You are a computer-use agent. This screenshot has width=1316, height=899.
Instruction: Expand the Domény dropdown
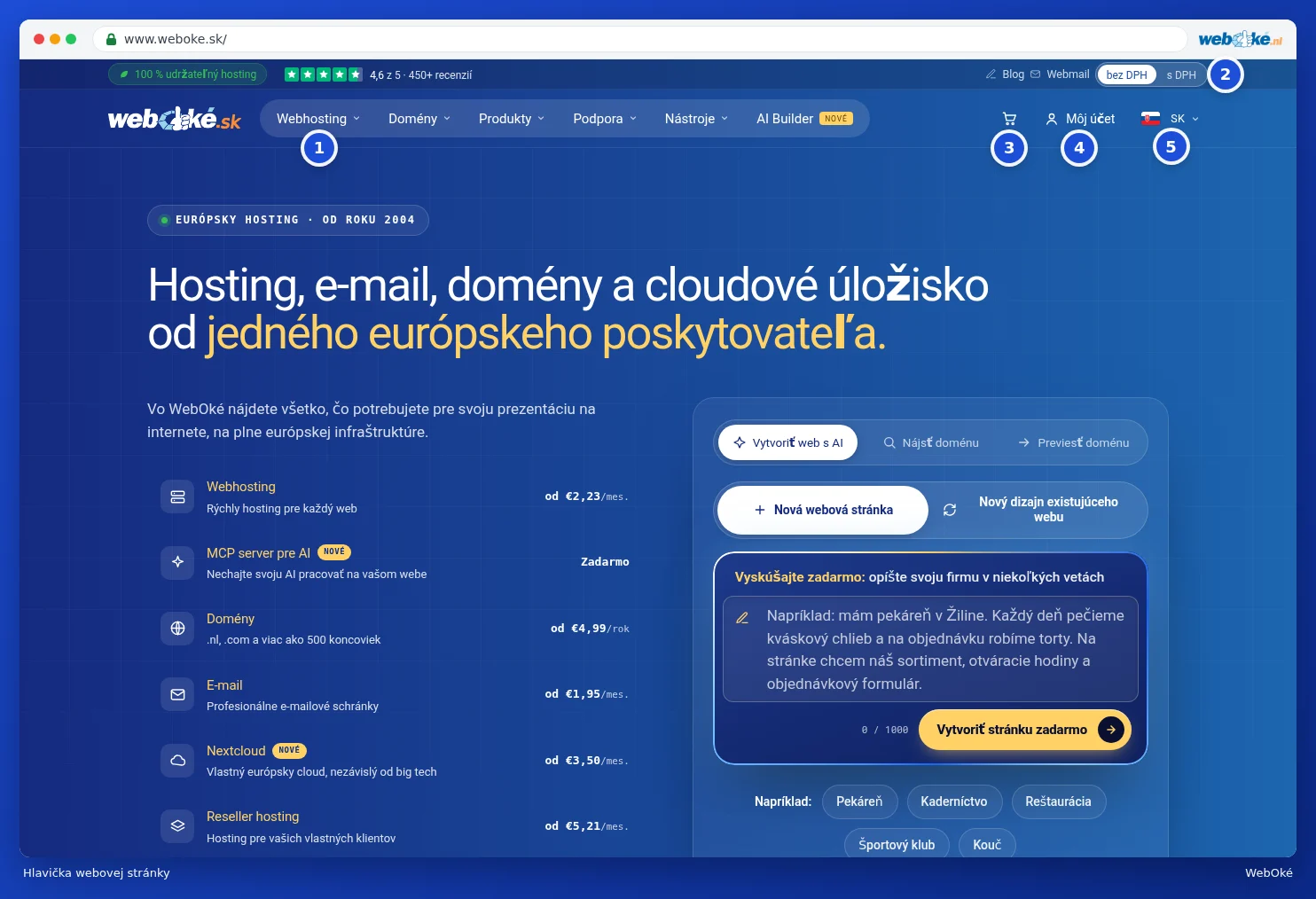419,119
